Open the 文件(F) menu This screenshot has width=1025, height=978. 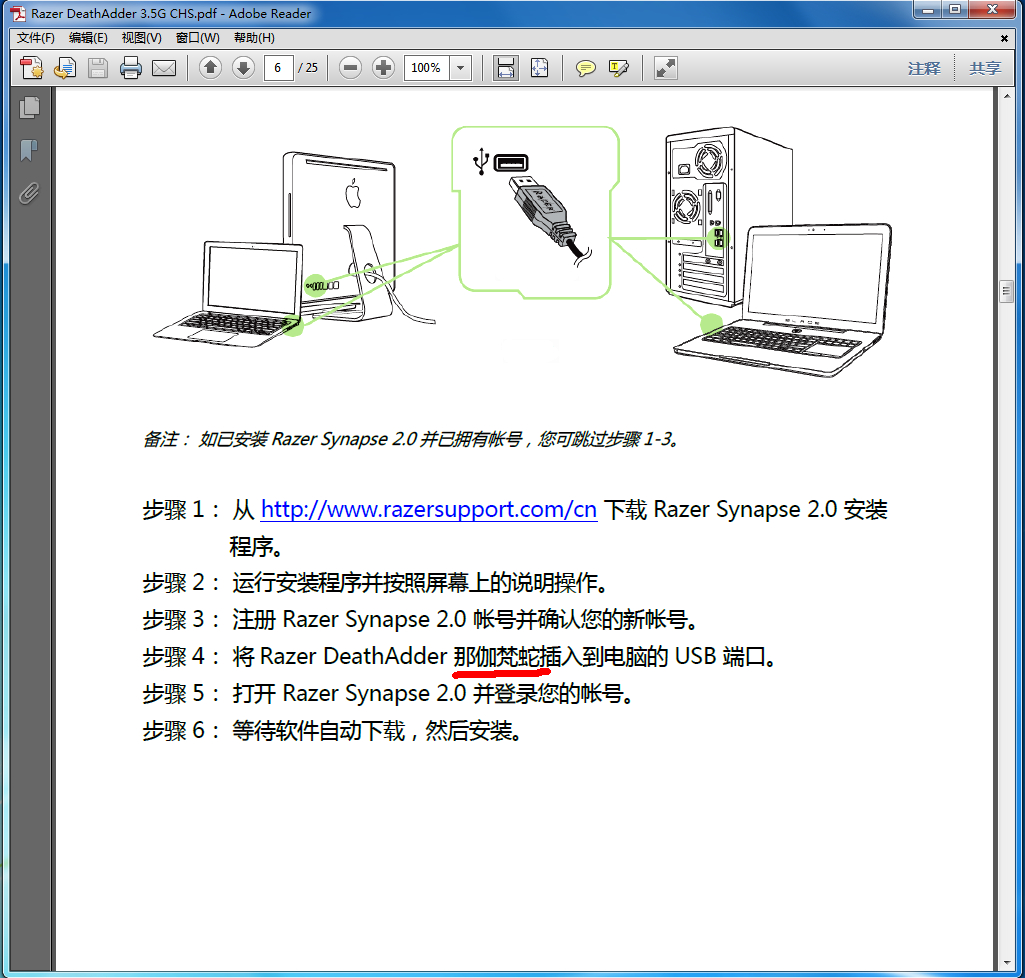point(36,38)
